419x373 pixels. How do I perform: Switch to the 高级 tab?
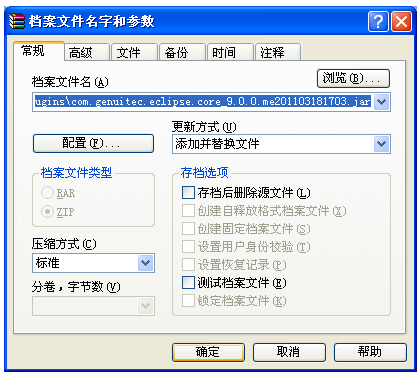coord(87,53)
